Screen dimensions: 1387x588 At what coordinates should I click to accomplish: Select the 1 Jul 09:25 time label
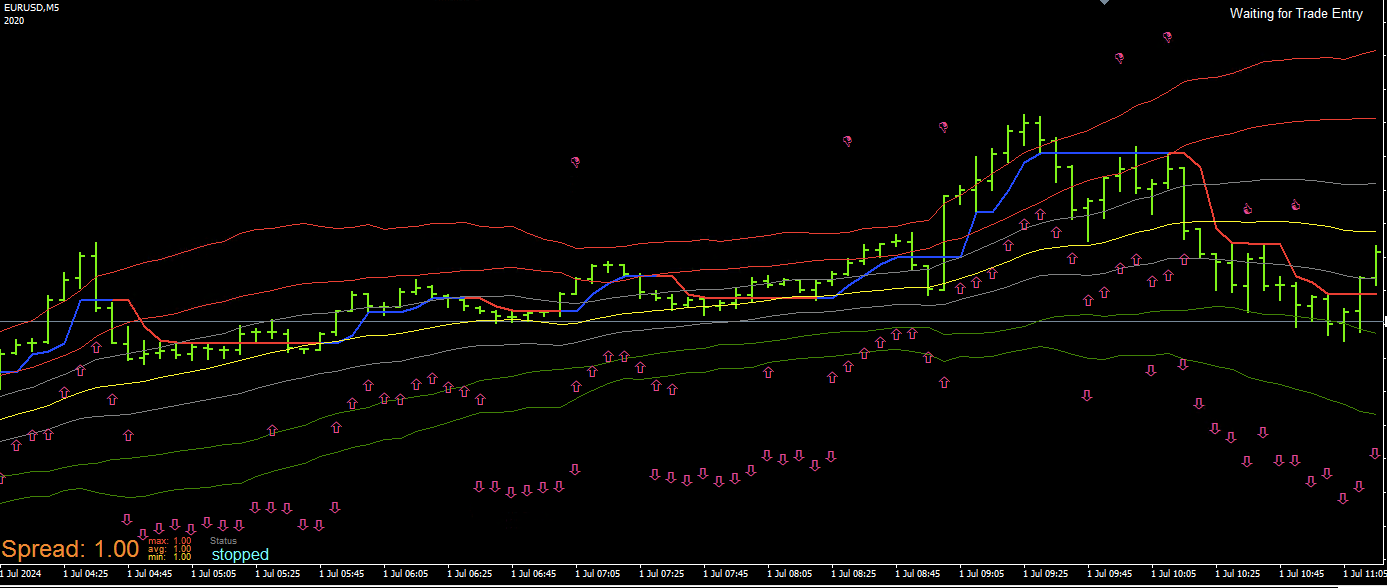tap(1046, 575)
